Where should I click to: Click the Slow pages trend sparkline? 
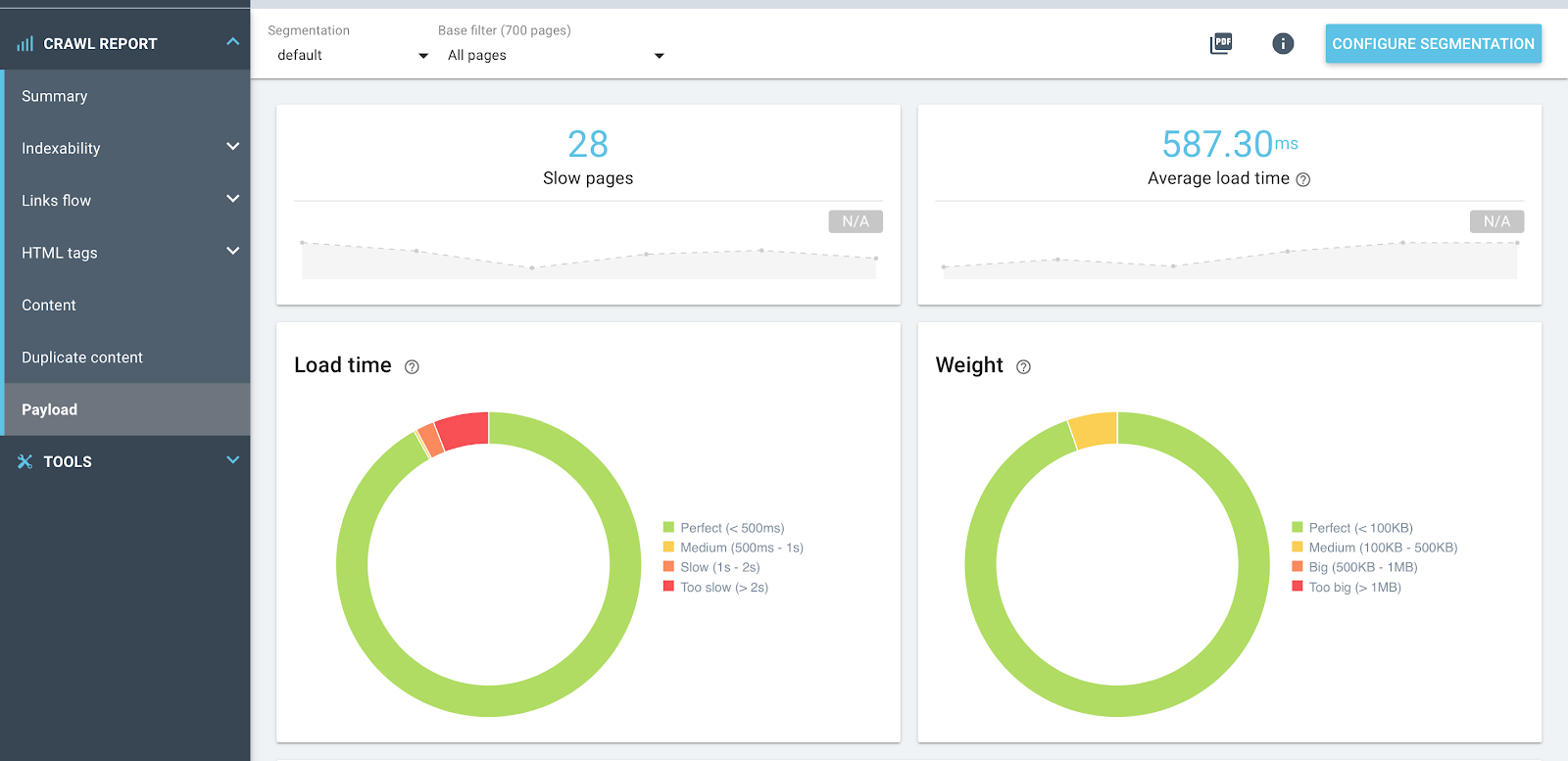(588, 260)
